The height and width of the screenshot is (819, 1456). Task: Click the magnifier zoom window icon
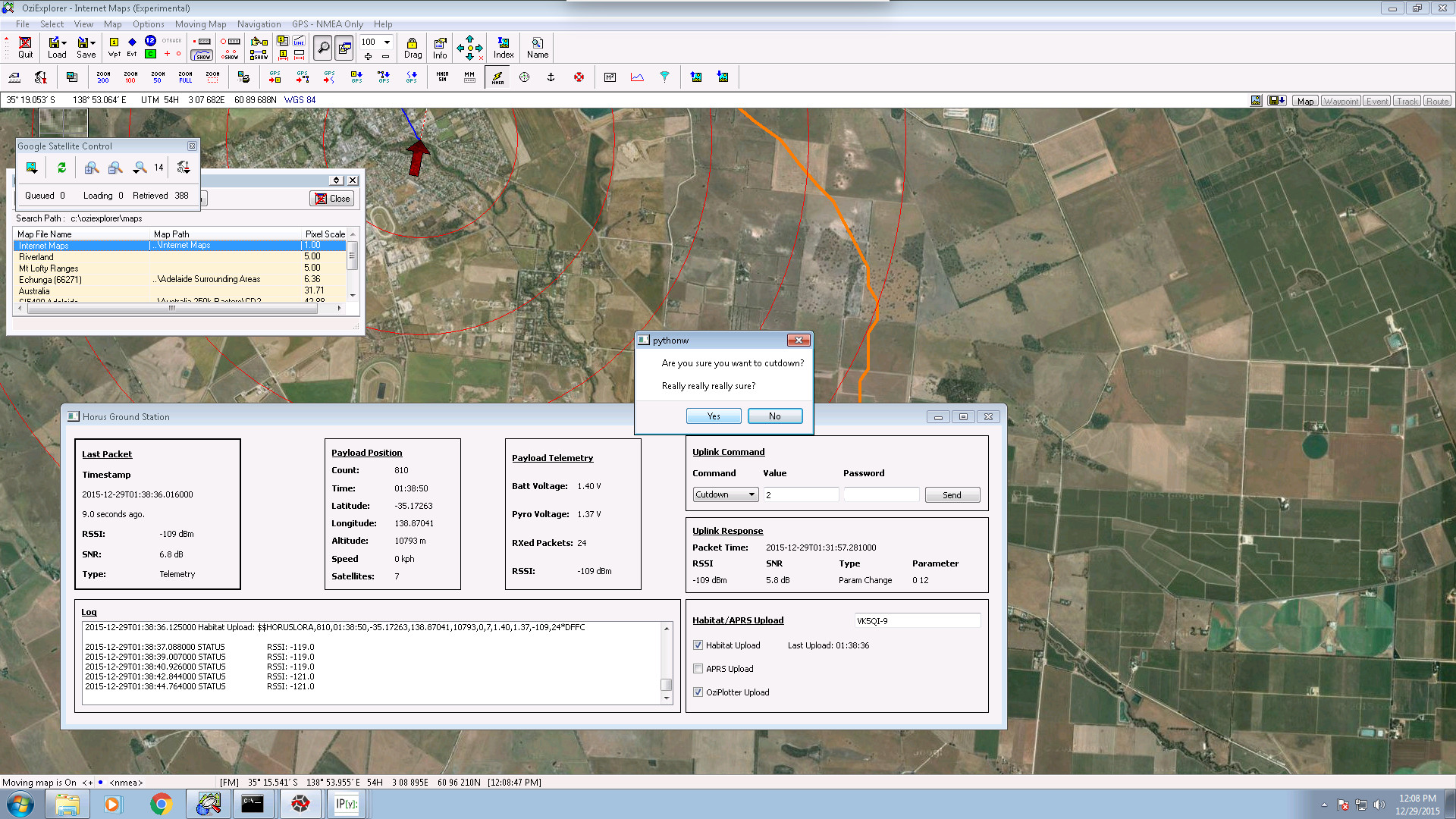pyautogui.click(x=323, y=48)
